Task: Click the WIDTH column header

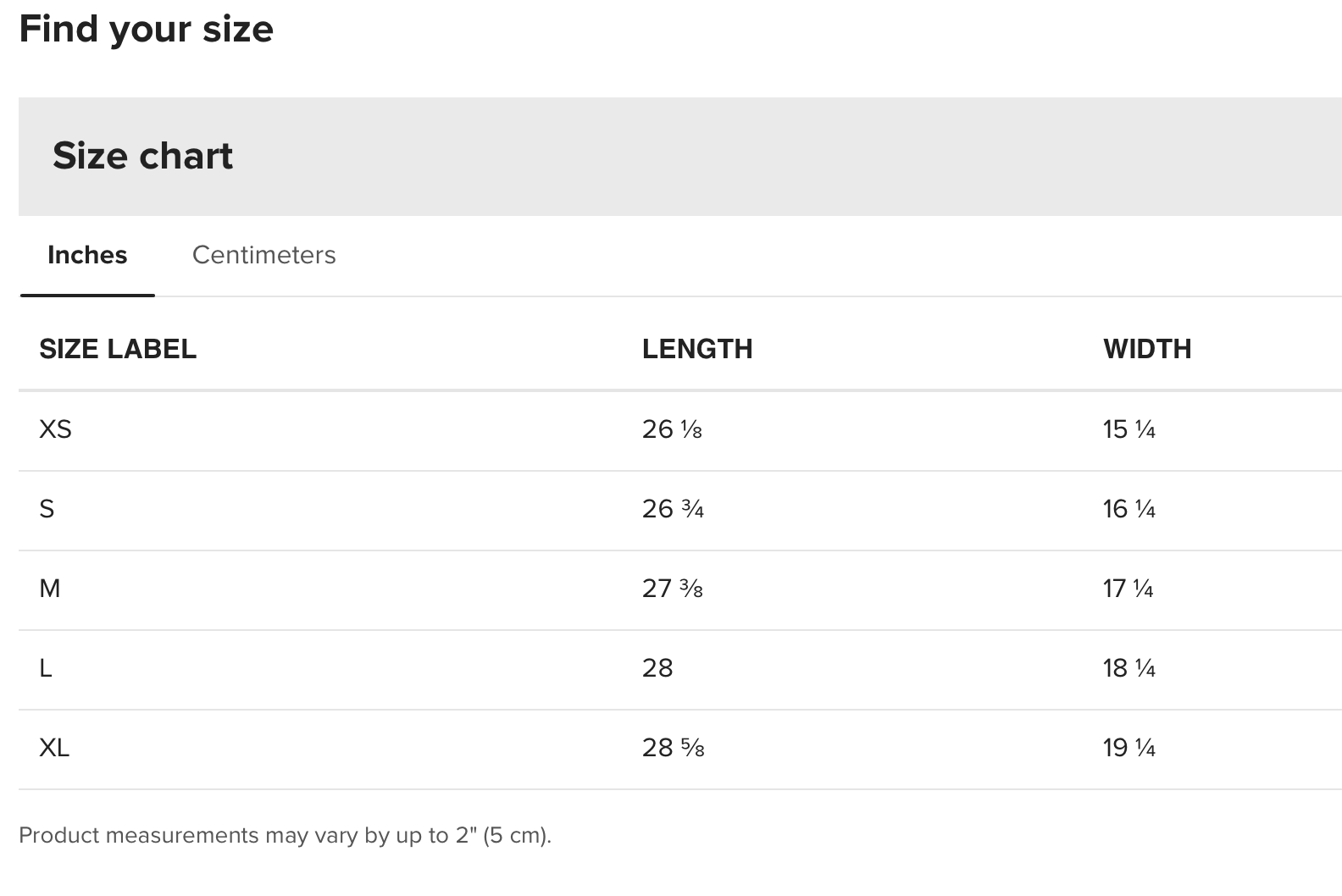Action: coord(1147,349)
